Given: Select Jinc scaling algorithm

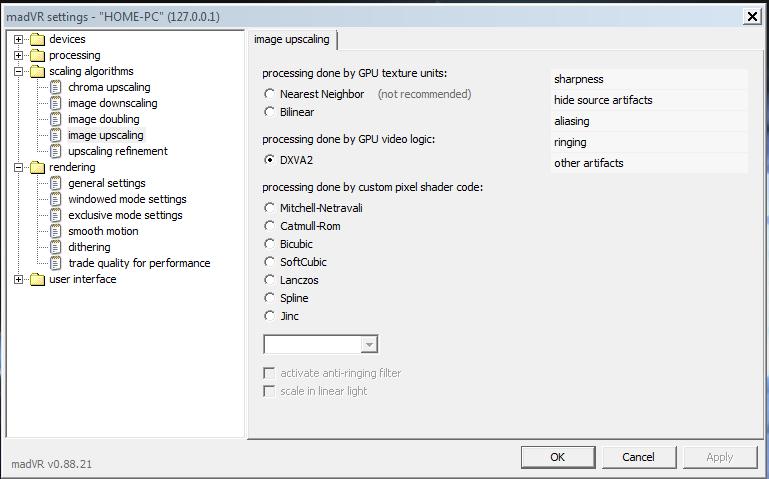Looking at the screenshot, I should pyautogui.click(x=269, y=316).
